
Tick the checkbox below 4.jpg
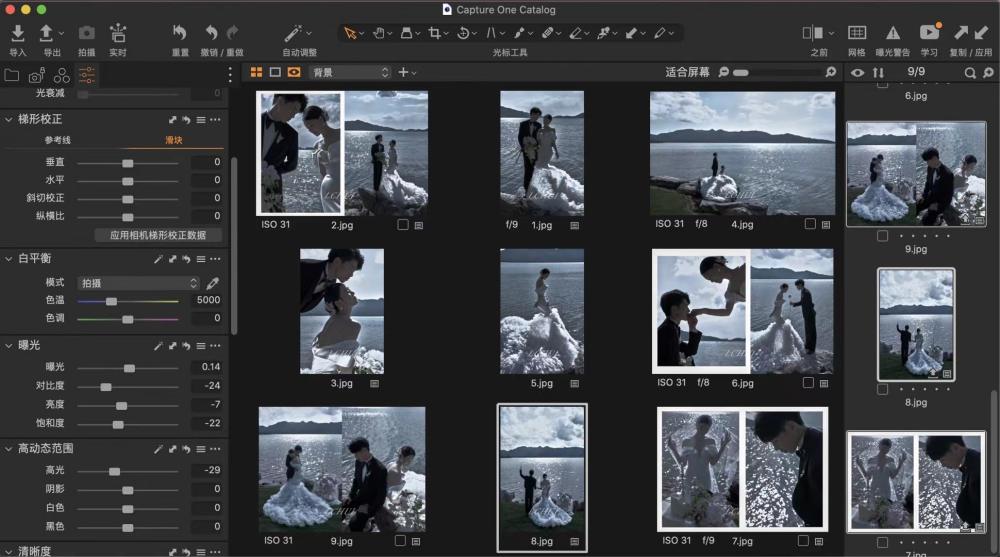810,225
